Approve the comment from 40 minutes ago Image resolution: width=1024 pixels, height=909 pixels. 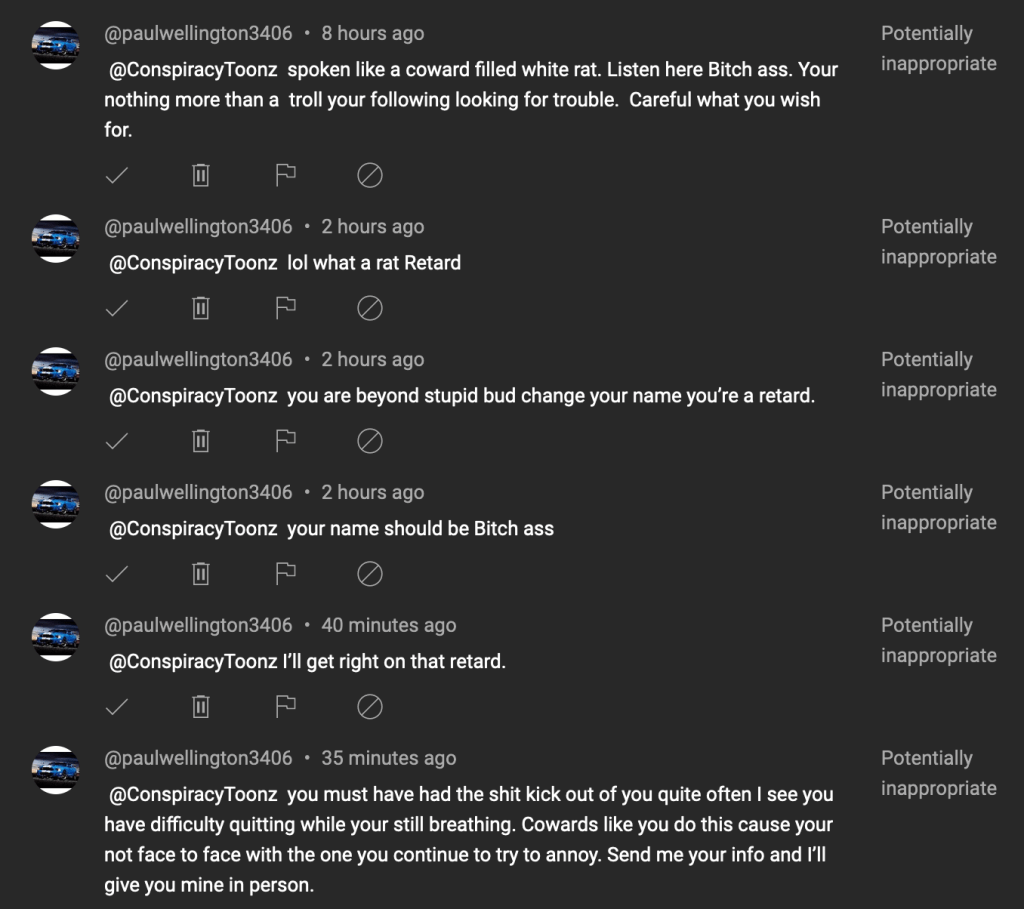117,707
